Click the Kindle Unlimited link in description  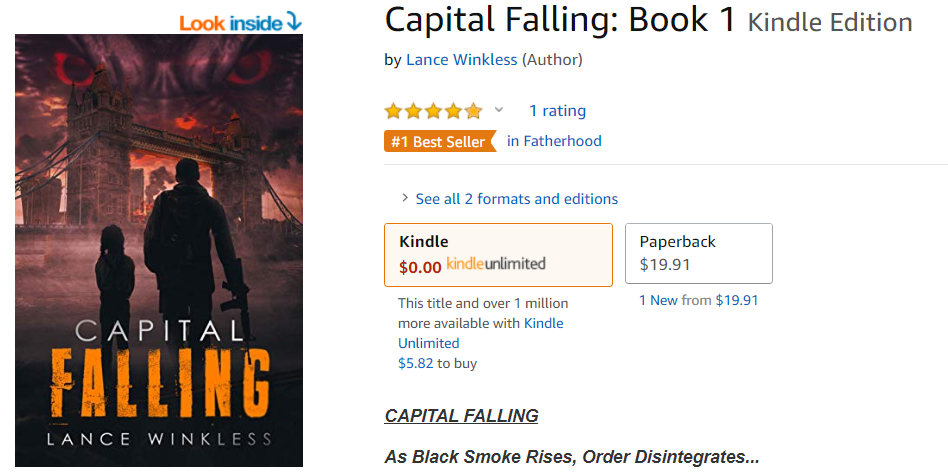pos(481,333)
